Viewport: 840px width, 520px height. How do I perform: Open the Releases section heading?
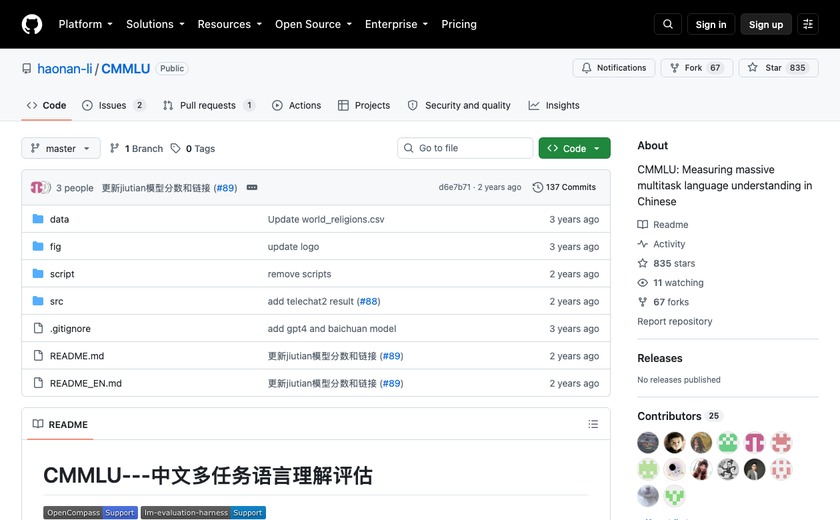coord(659,358)
